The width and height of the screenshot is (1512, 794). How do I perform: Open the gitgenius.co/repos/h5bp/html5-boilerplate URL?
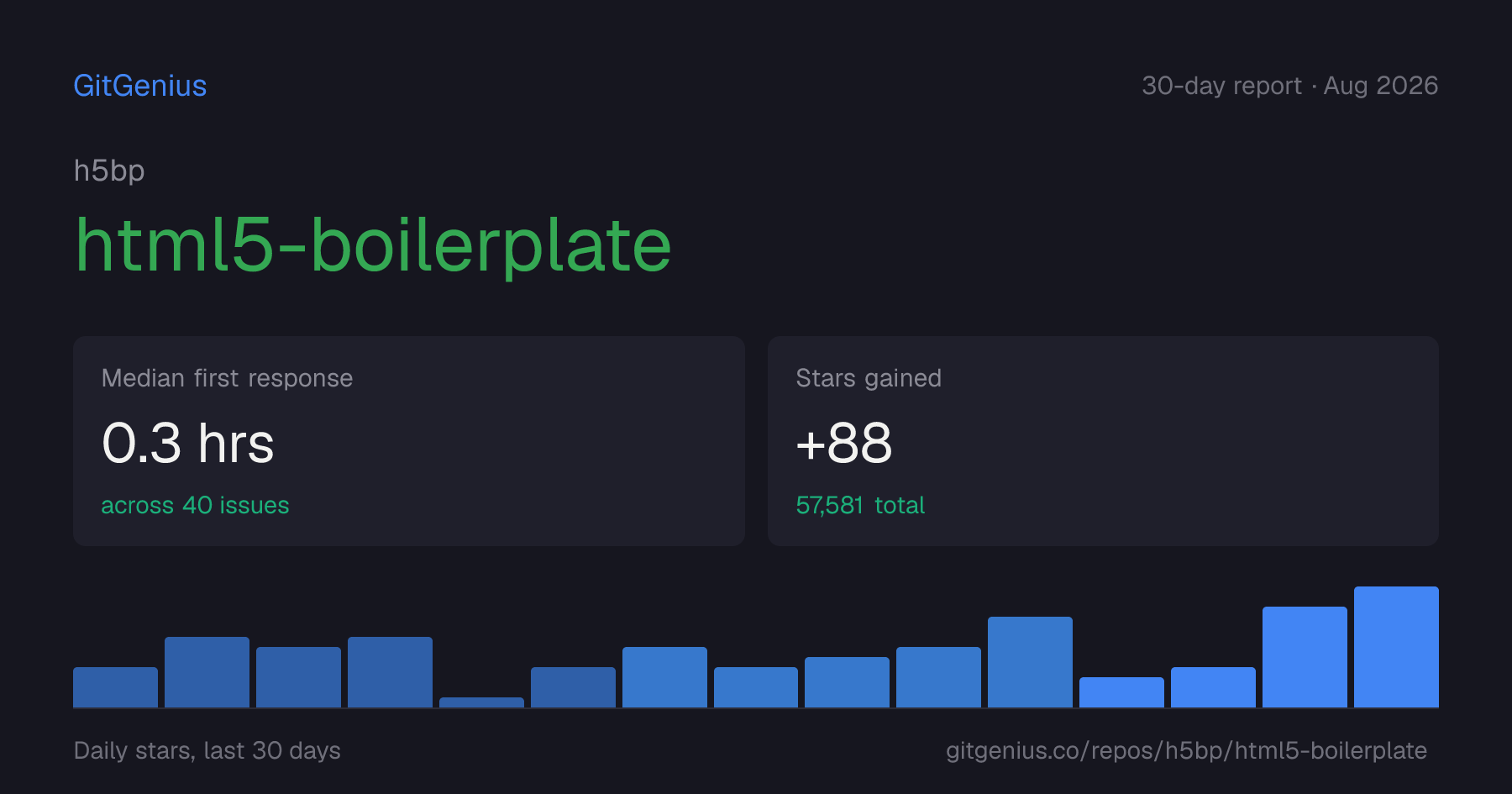click(1186, 750)
